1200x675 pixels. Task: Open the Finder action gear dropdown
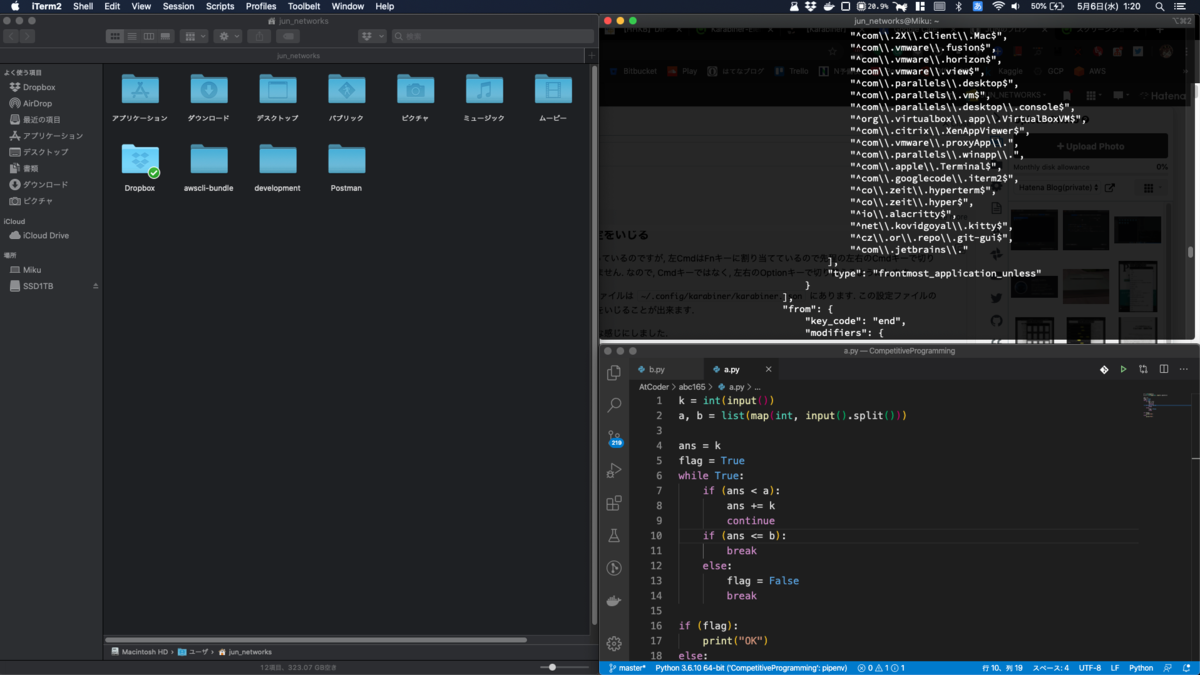pyautogui.click(x=228, y=36)
